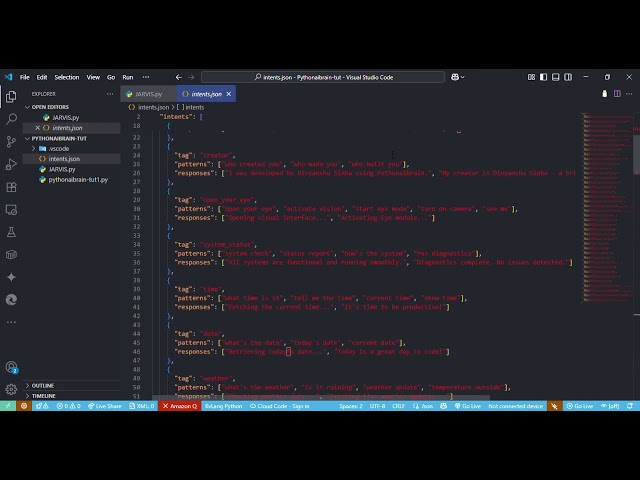Go forward with the right arrow

click(191, 77)
